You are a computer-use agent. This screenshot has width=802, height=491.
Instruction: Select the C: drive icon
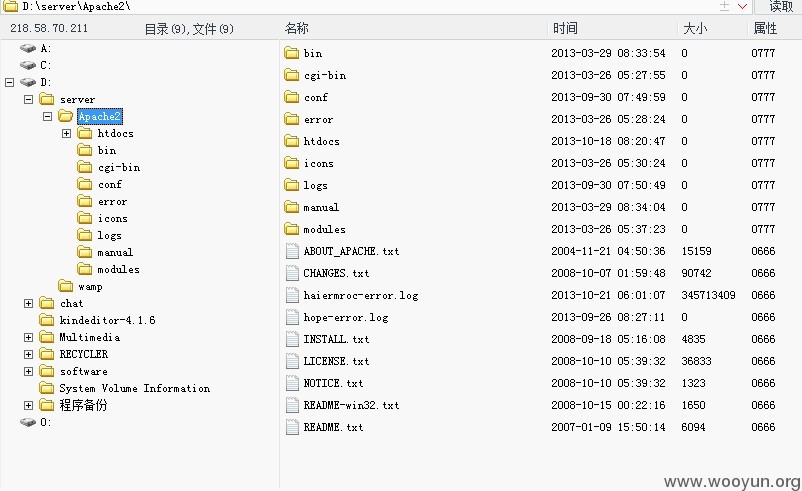pyautogui.click(x=28, y=65)
